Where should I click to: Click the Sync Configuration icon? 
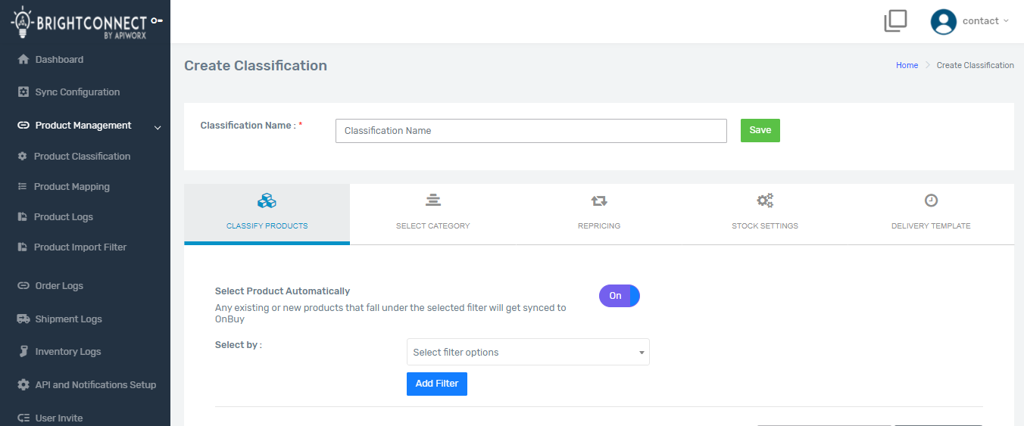click(24, 92)
